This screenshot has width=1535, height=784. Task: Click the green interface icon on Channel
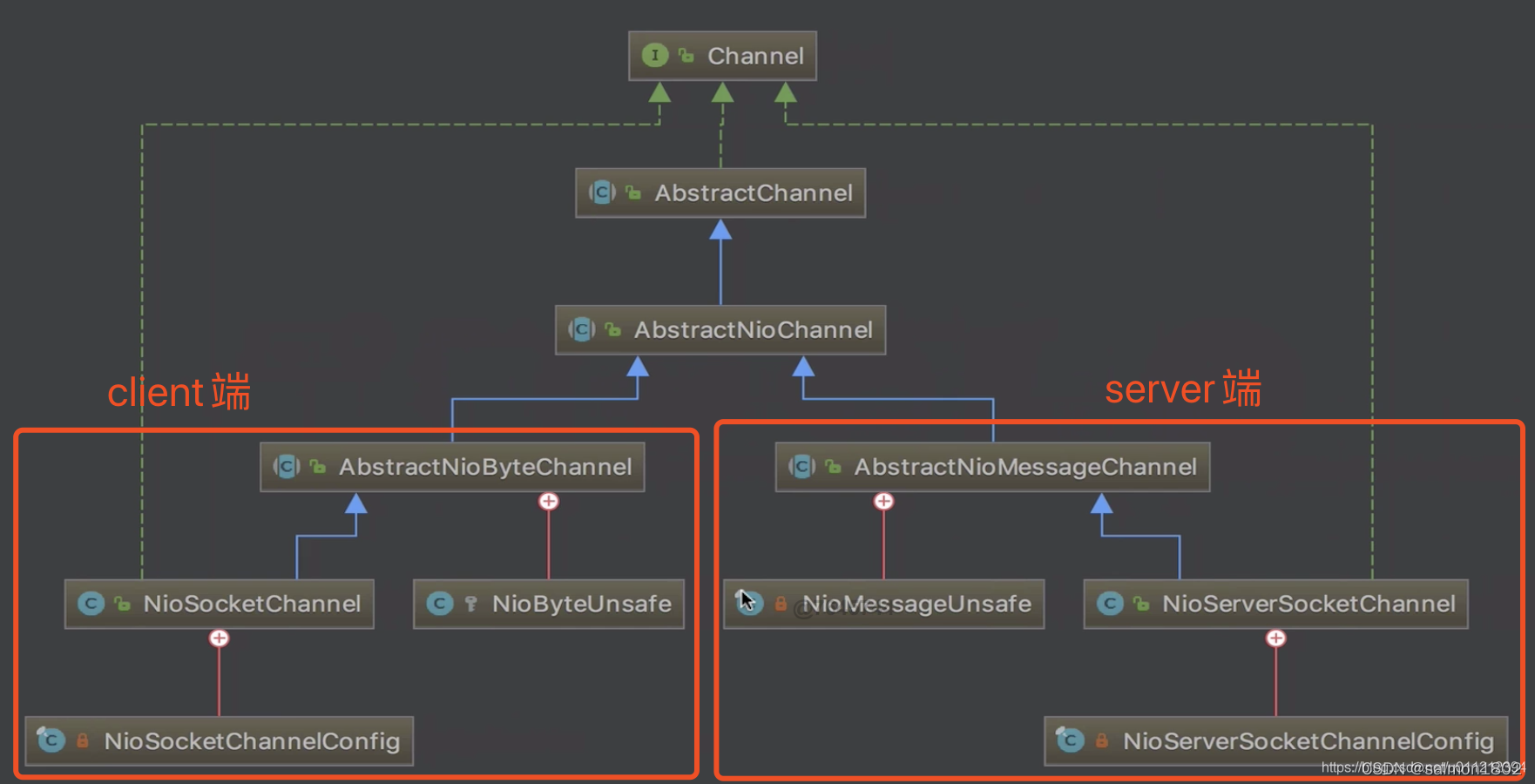pos(655,56)
